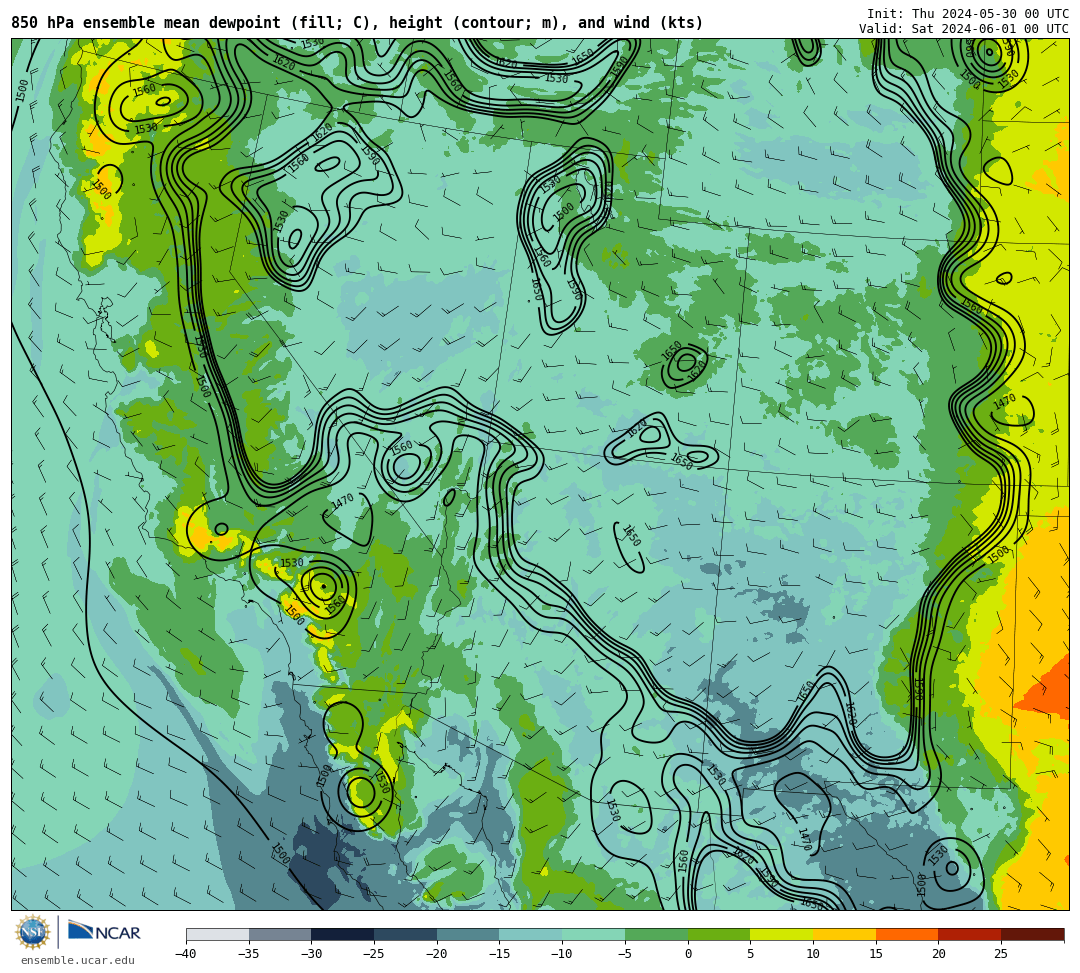Click the dark red 20 to 25 colorbar segment
Viewport: 1080px width, 973px height.
[969, 934]
